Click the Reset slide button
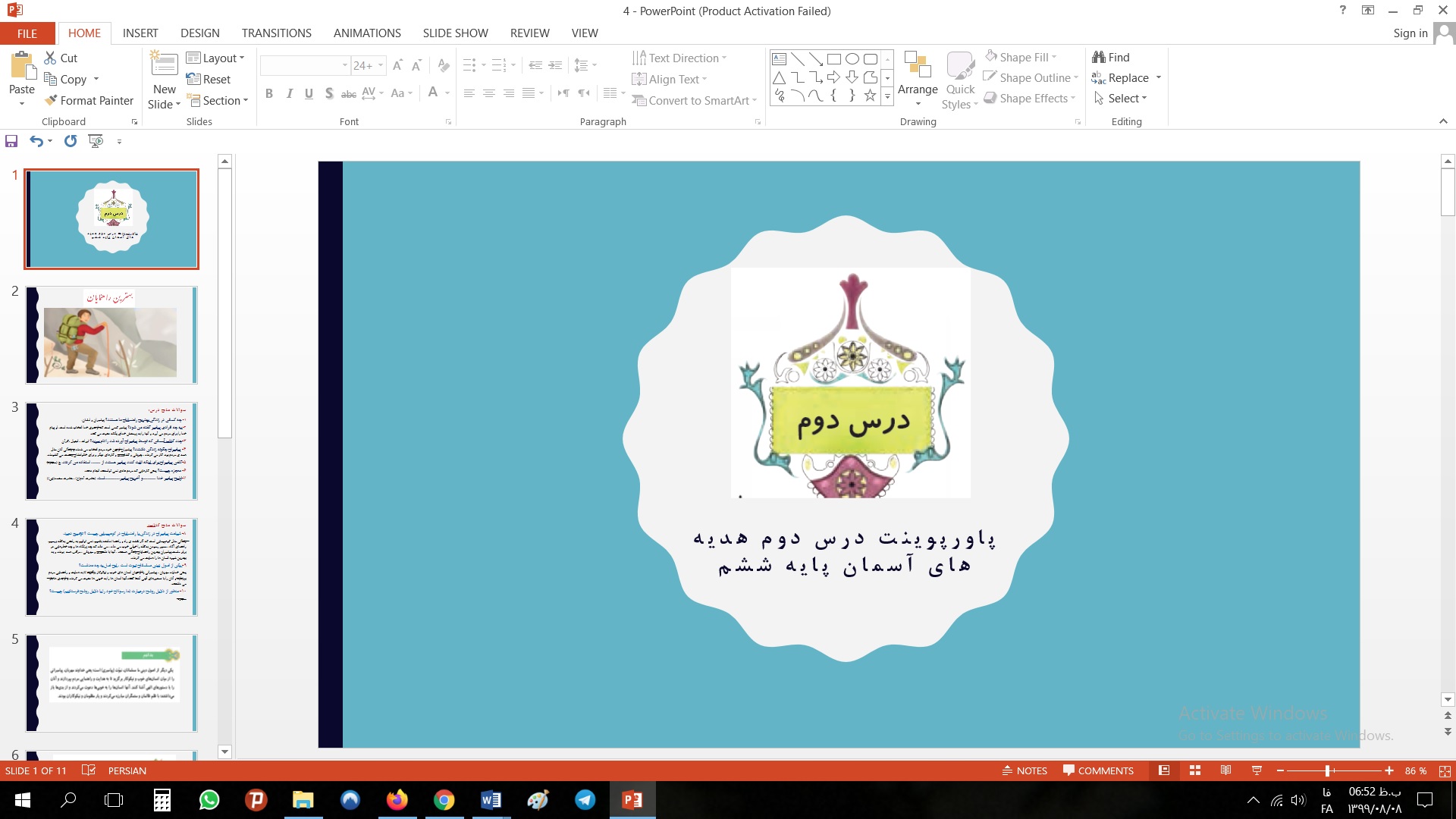Image resolution: width=1456 pixels, height=819 pixels. (209, 80)
